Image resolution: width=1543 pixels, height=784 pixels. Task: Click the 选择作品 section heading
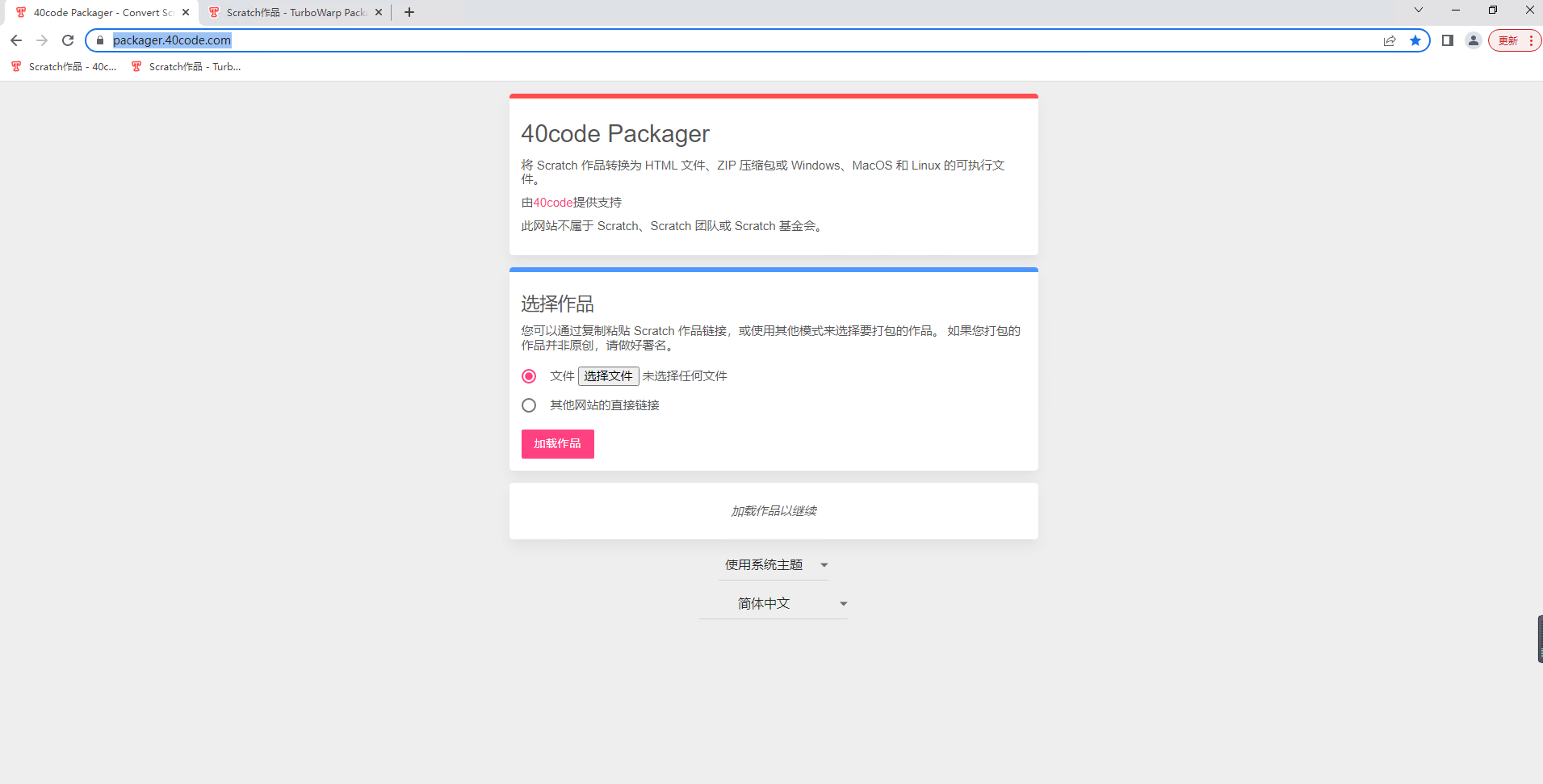click(x=558, y=304)
